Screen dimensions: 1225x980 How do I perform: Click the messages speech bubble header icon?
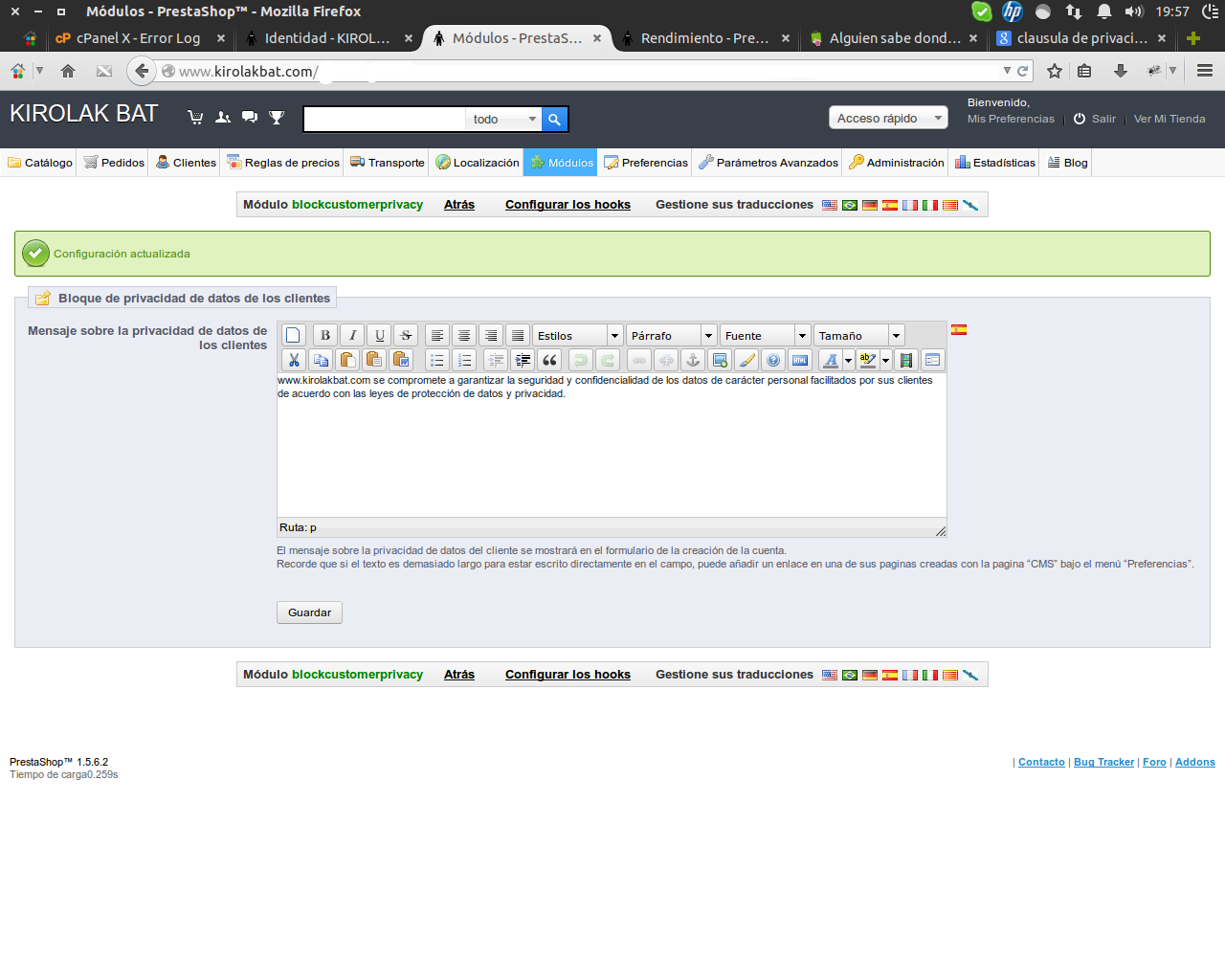250,117
